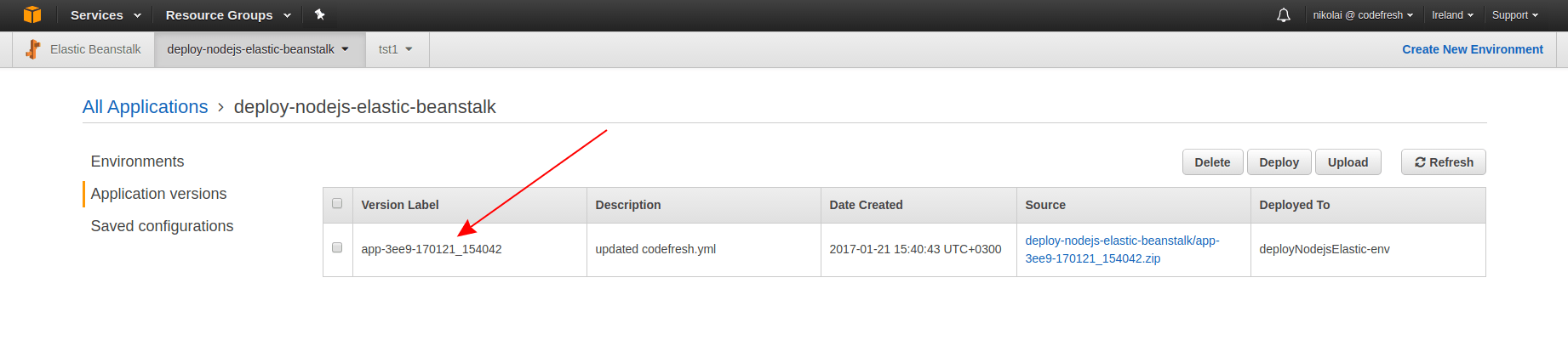Click the Create New Environment link
Image resolution: width=1568 pixels, height=340 pixels.
[1472, 49]
